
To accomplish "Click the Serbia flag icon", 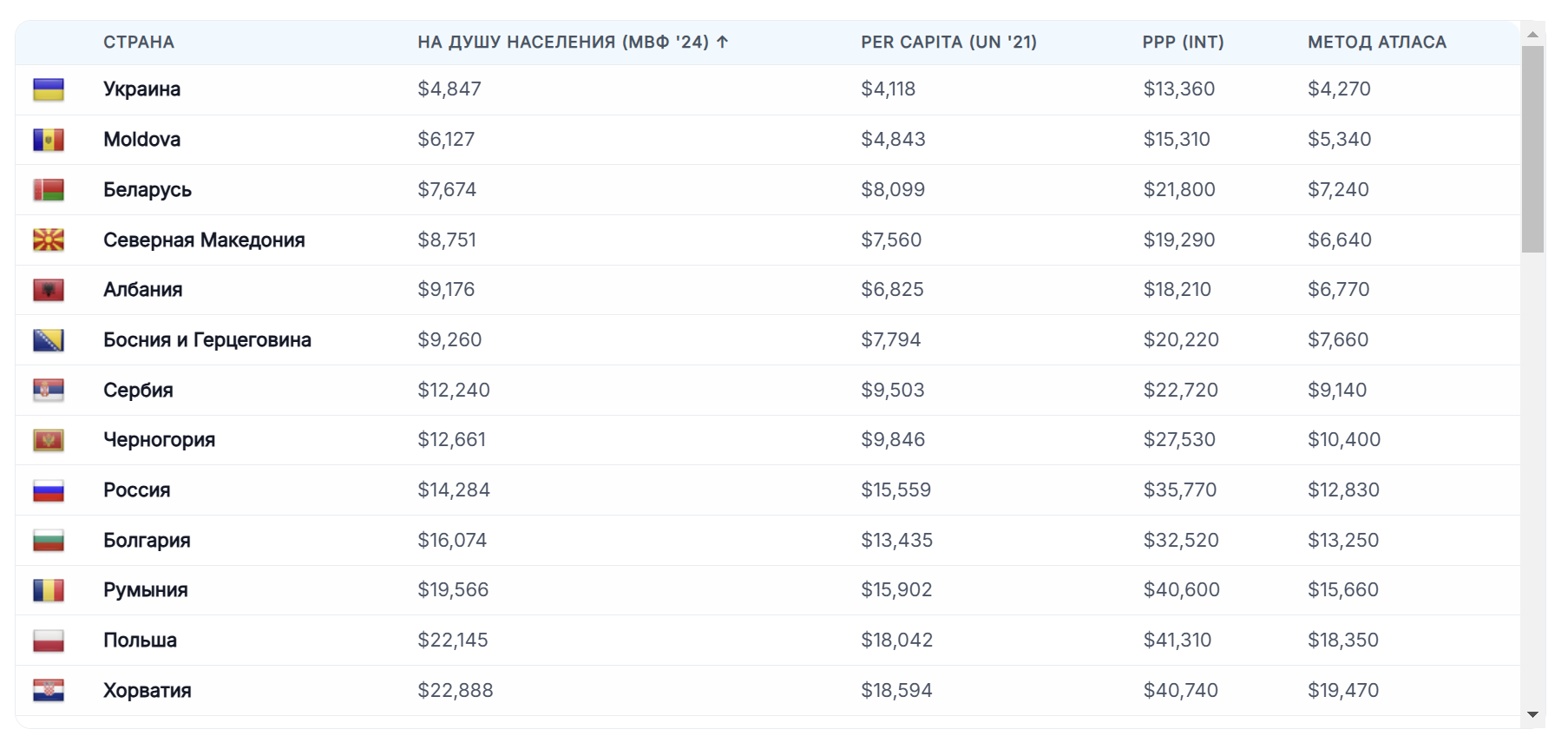I will click(x=49, y=391).
